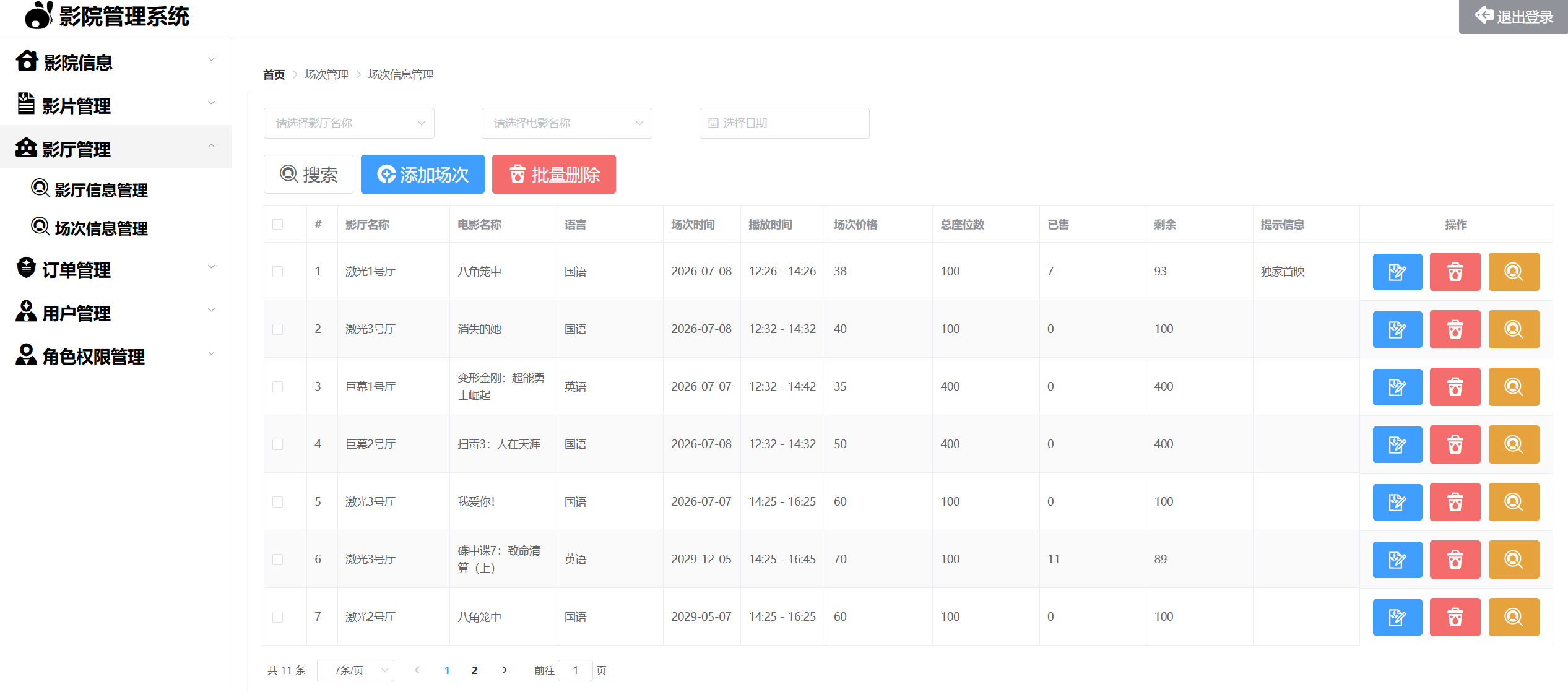
Task: Toggle the select-all header checkbox
Action: pos(278,224)
